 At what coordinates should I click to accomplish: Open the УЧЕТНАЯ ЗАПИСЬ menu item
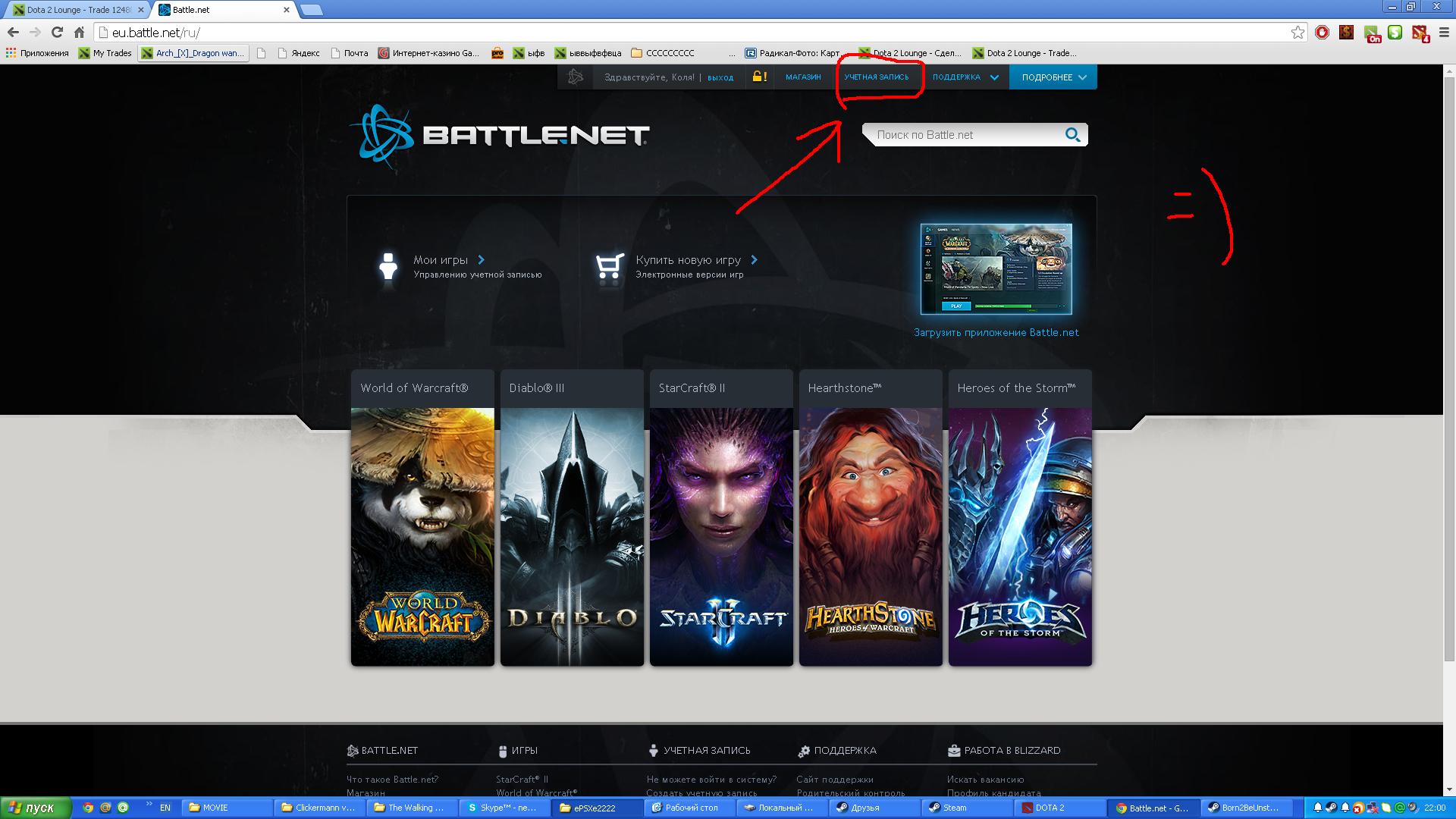(876, 77)
